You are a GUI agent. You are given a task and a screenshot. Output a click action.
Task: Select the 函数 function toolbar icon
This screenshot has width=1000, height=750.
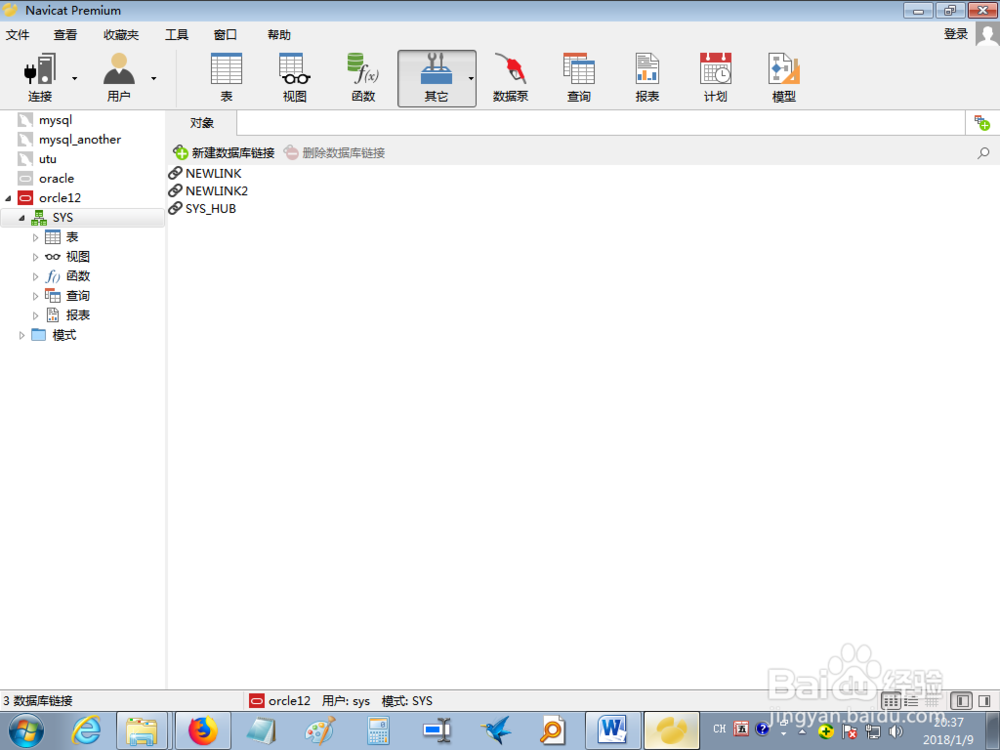(x=363, y=78)
